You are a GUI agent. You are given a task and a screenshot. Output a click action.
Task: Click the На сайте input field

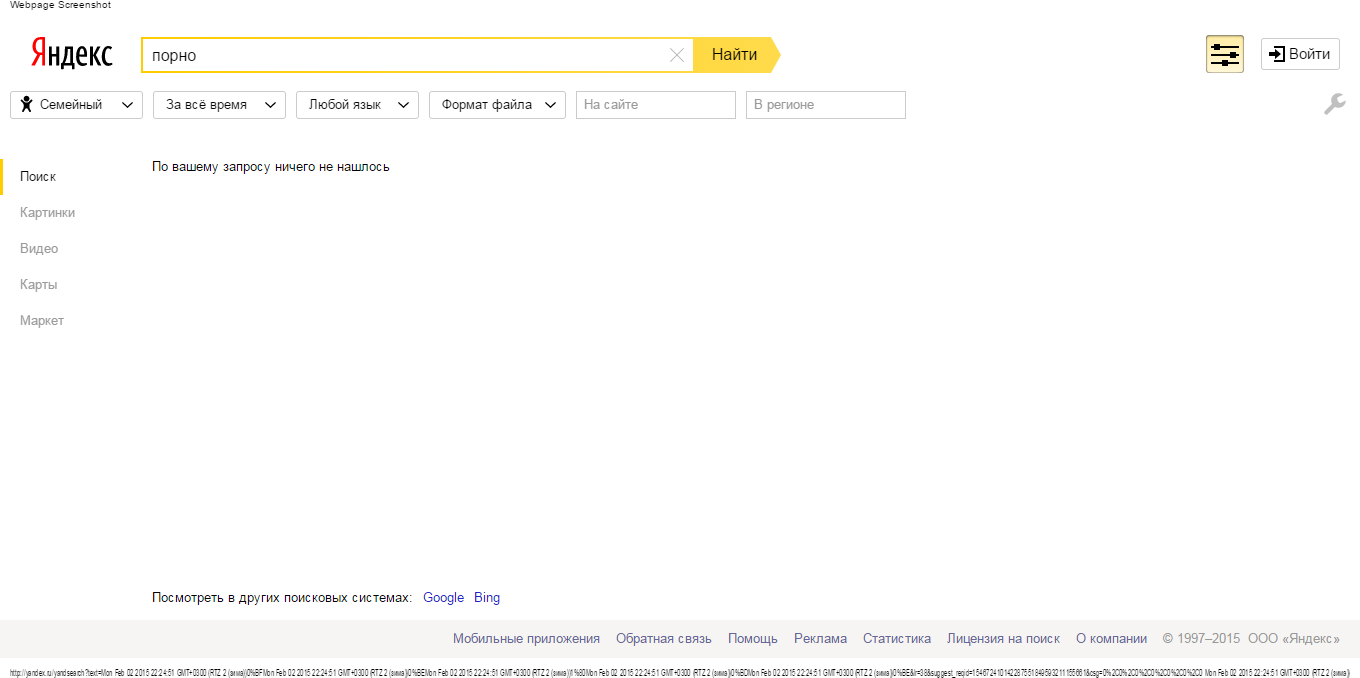pos(655,105)
